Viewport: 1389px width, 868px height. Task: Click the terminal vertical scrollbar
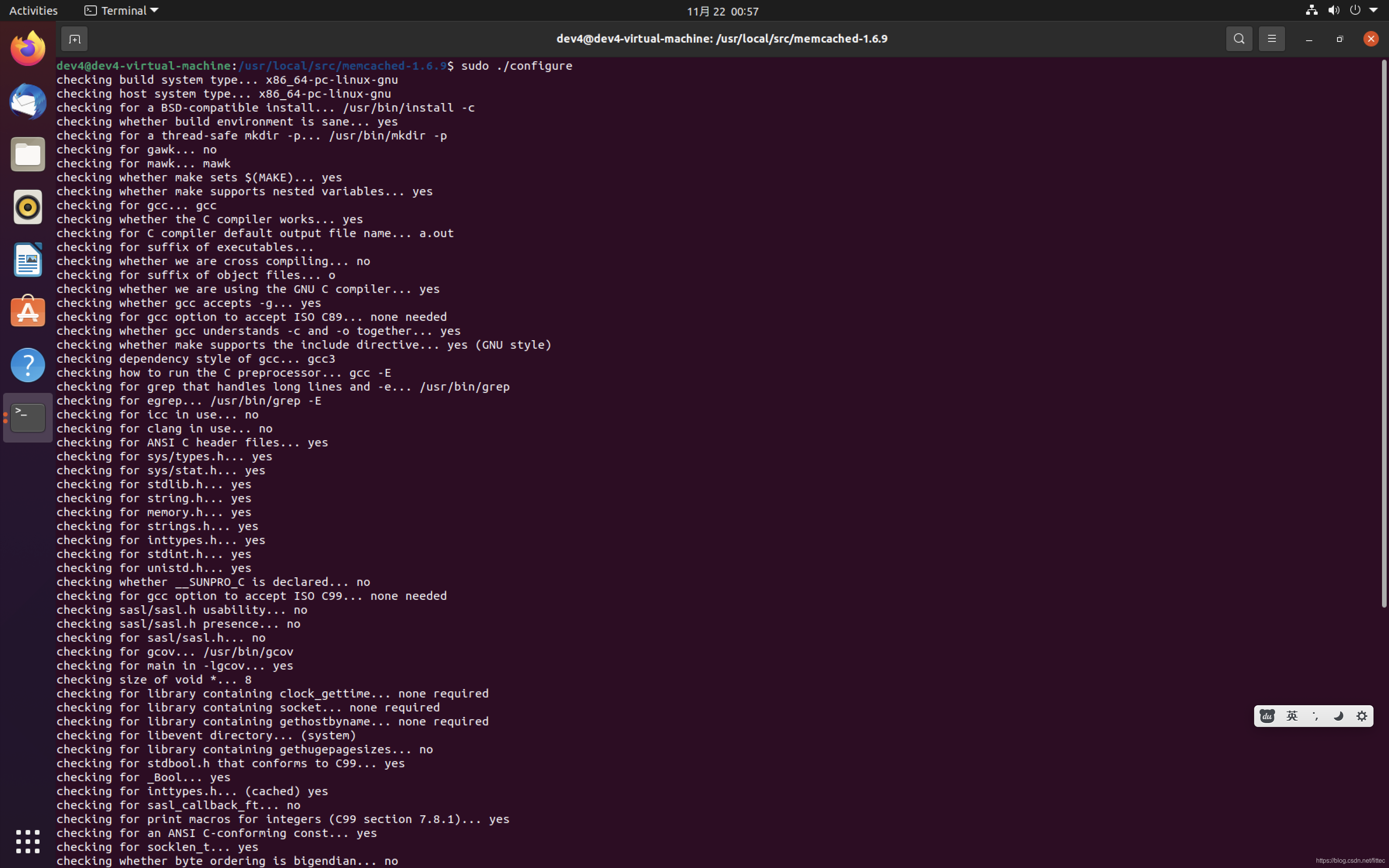1384,333
